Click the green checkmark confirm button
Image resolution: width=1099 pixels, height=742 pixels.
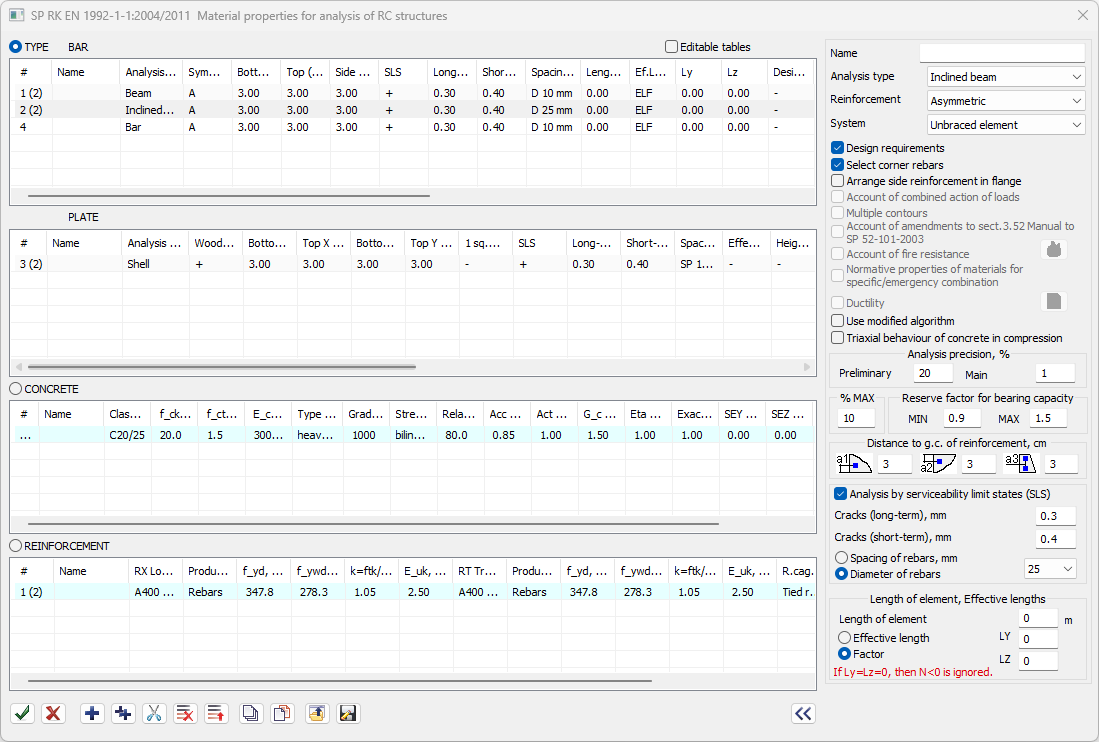pos(22,713)
